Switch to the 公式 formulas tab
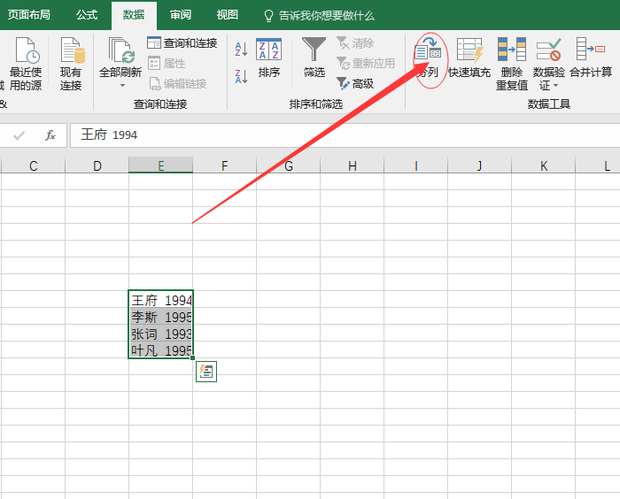Image resolution: width=620 pixels, height=499 pixels. tap(87, 15)
